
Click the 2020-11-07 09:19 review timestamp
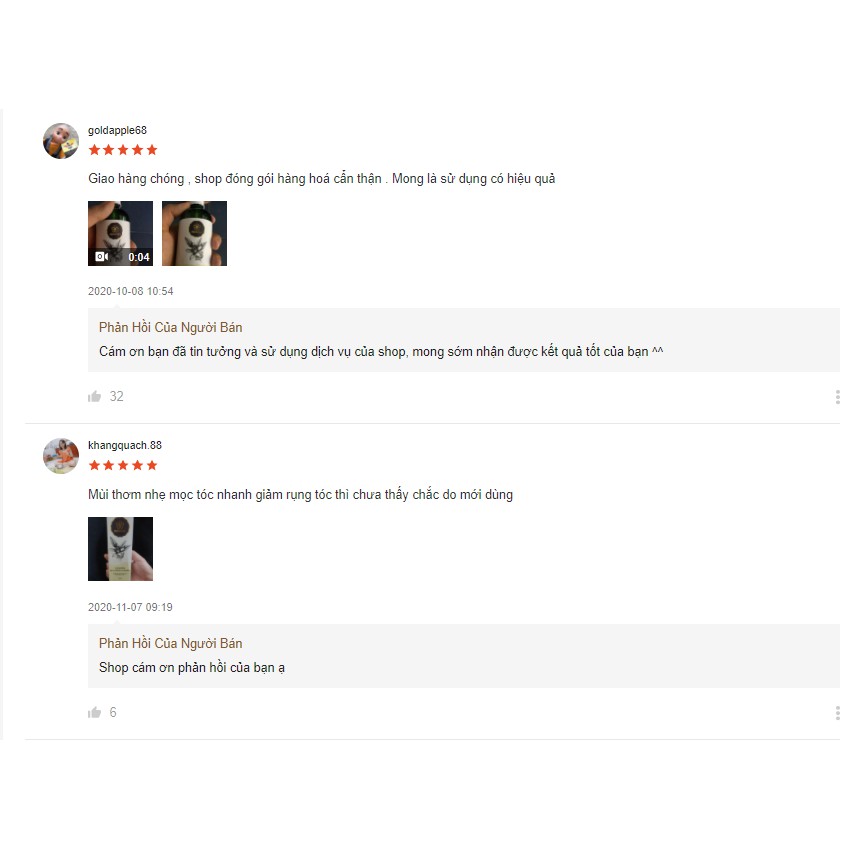click(130, 607)
